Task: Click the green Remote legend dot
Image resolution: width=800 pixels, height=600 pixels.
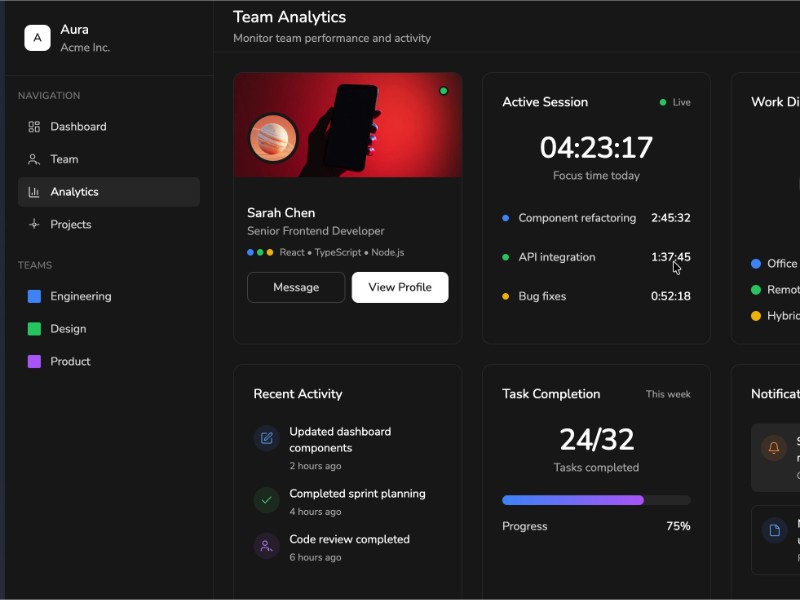Action: click(x=756, y=290)
